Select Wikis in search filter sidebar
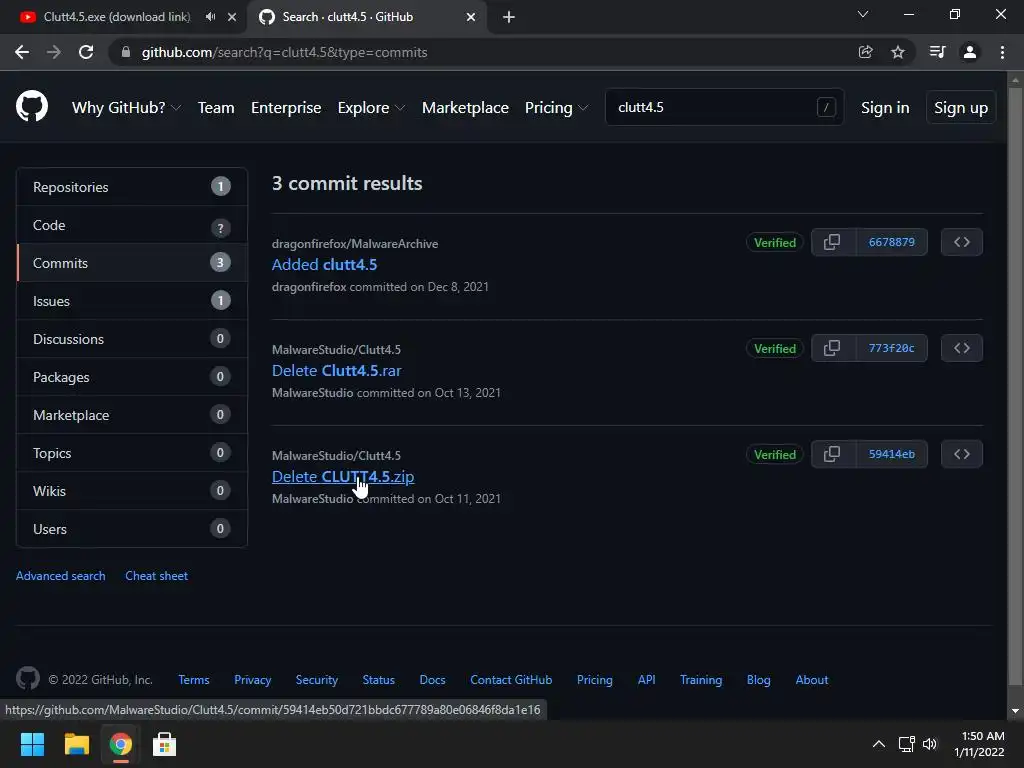 pyautogui.click(x=132, y=490)
